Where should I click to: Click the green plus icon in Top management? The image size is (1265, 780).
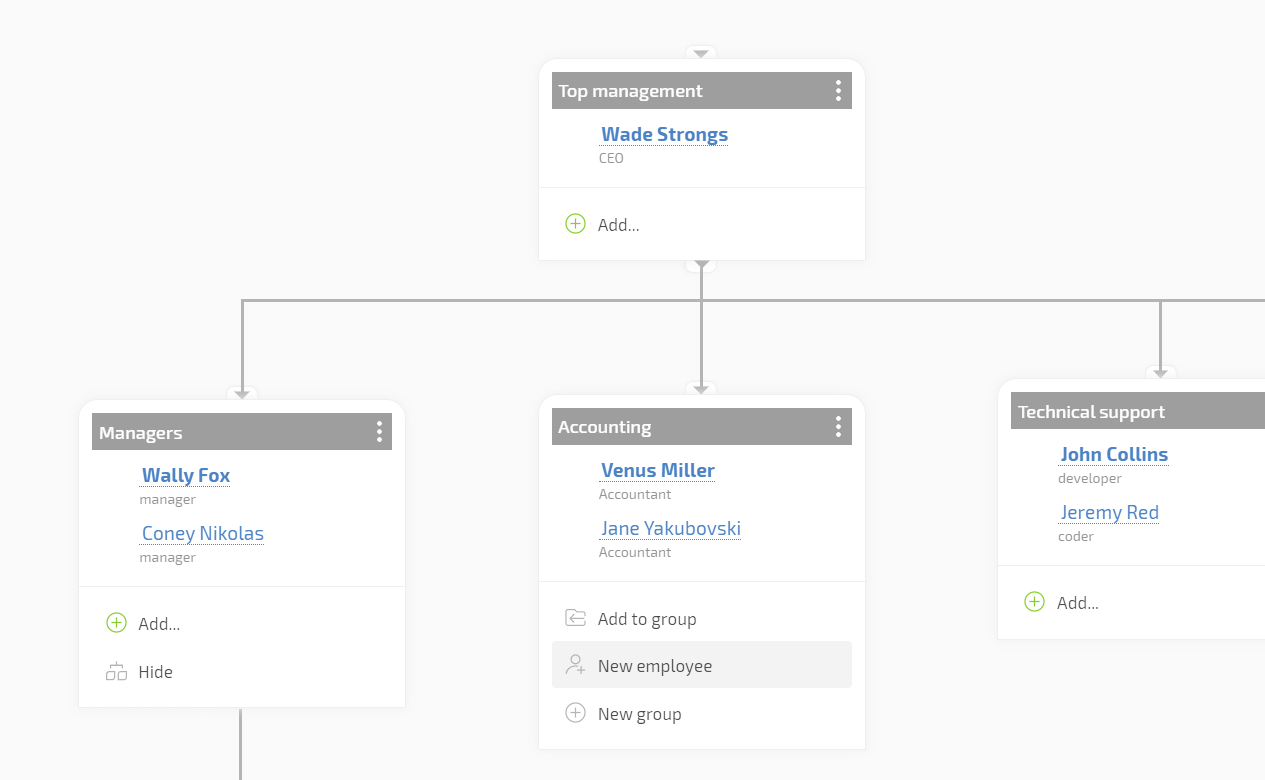click(x=575, y=224)
